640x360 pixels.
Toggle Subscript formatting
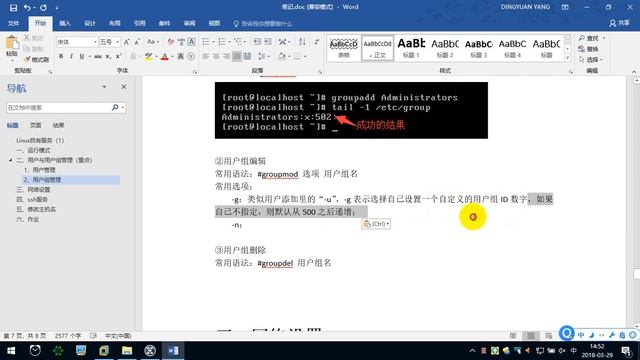108,56
